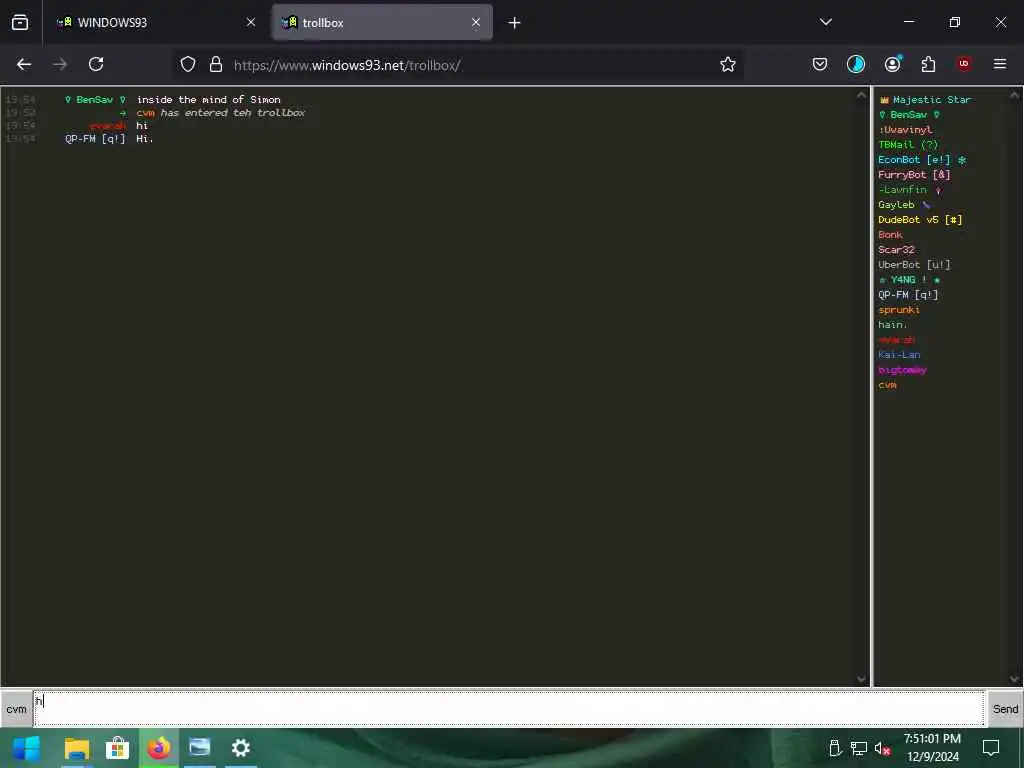The image size is (1024, 768).
Task: Open taskbar clock and date
Action: click(933, 748)
